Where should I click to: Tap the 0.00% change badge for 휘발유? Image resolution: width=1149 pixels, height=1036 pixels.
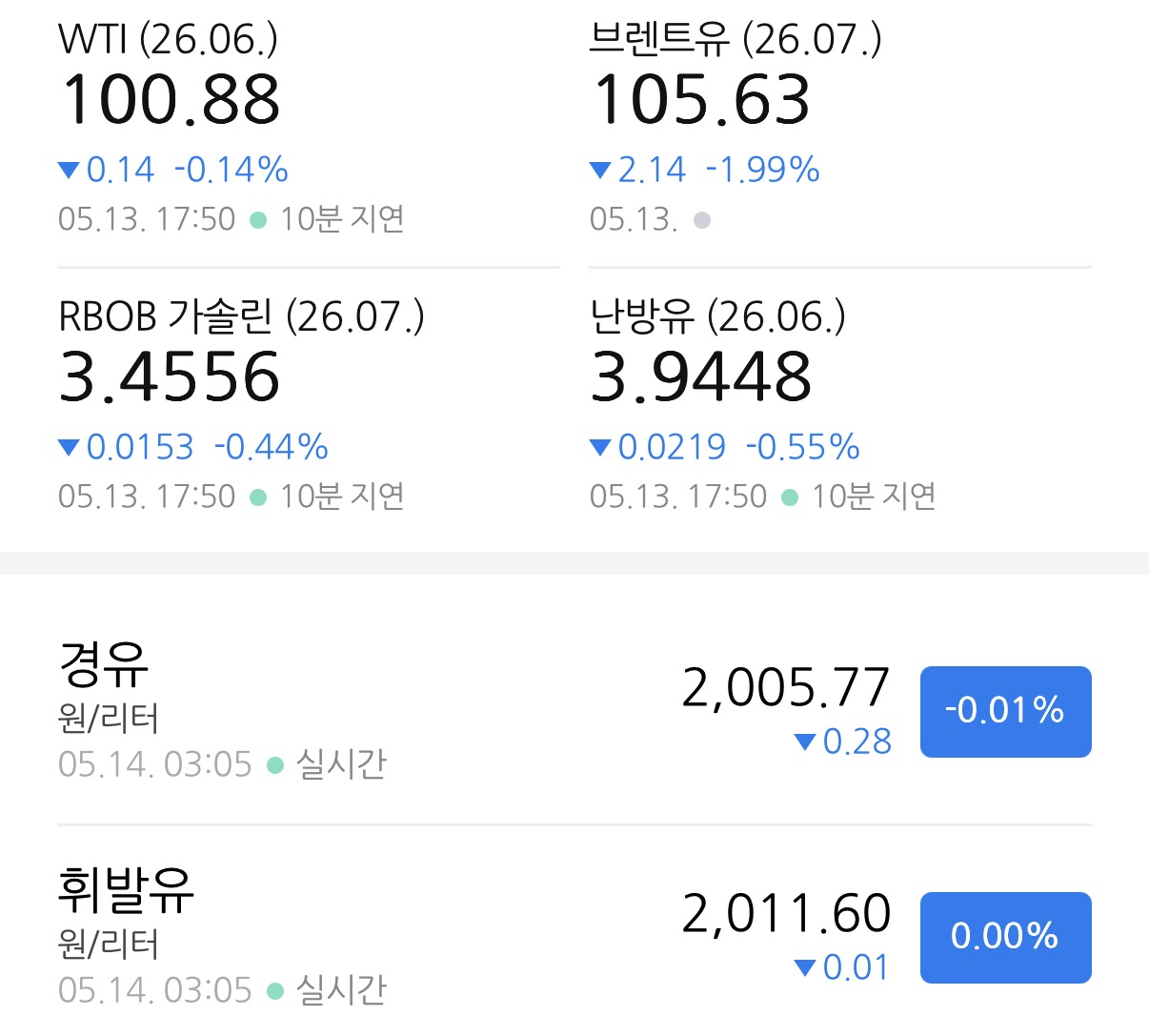coord(1005,937)
